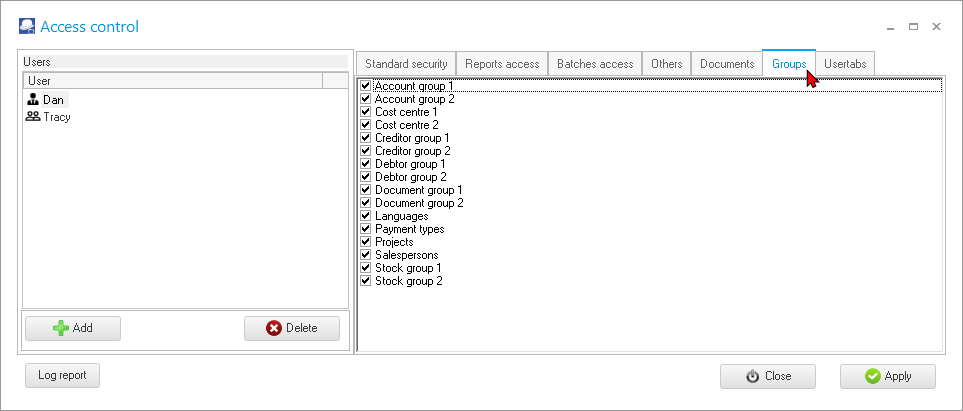Uncheck the Account group 1 checkbox
The height and width of the screenshot is (411, 963).
[365, 86]
